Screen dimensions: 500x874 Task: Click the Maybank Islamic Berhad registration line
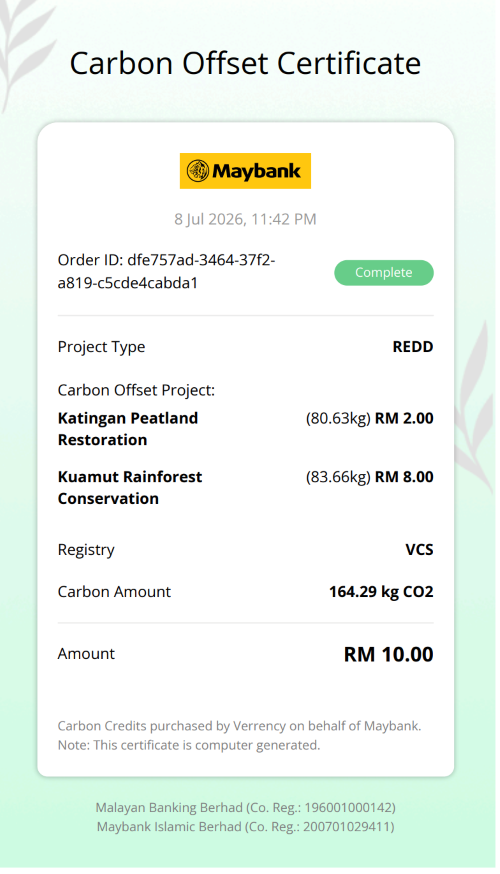pyautogui.click(x=245, y=826)
